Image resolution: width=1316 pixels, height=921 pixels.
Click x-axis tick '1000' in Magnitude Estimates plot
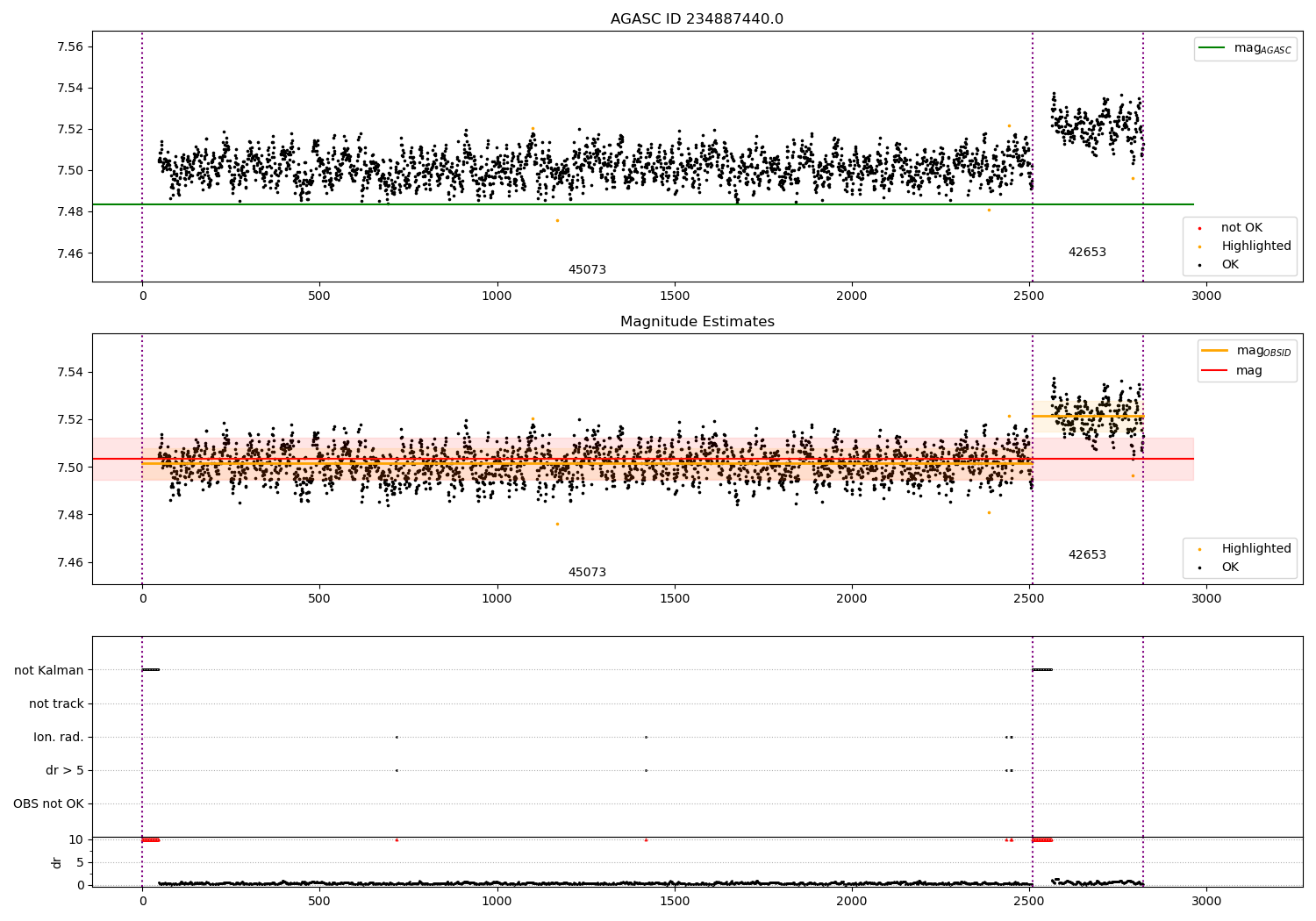tap(497, 599)
